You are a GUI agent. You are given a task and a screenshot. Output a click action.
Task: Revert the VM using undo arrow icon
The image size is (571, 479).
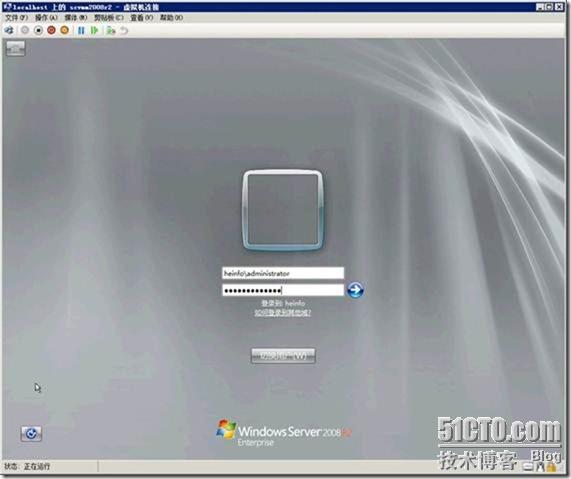click(124, 30)
